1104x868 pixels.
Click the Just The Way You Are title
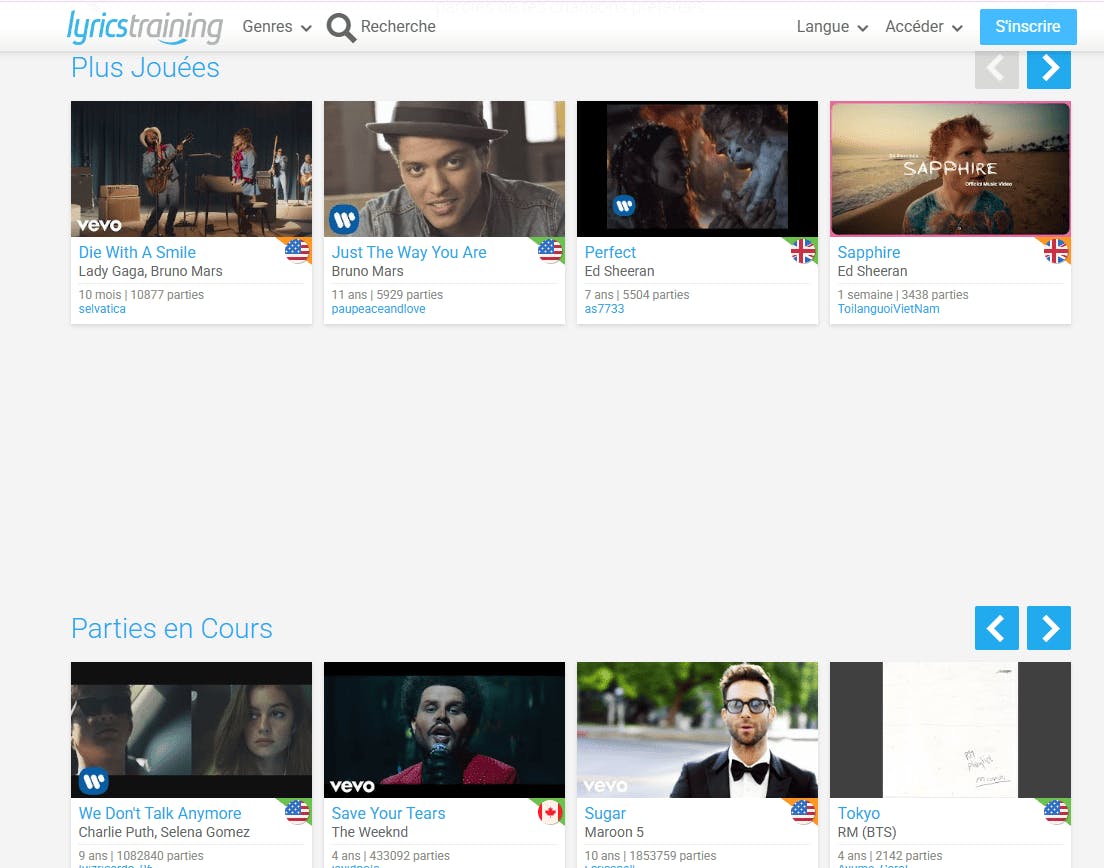[x=409, y=252]
